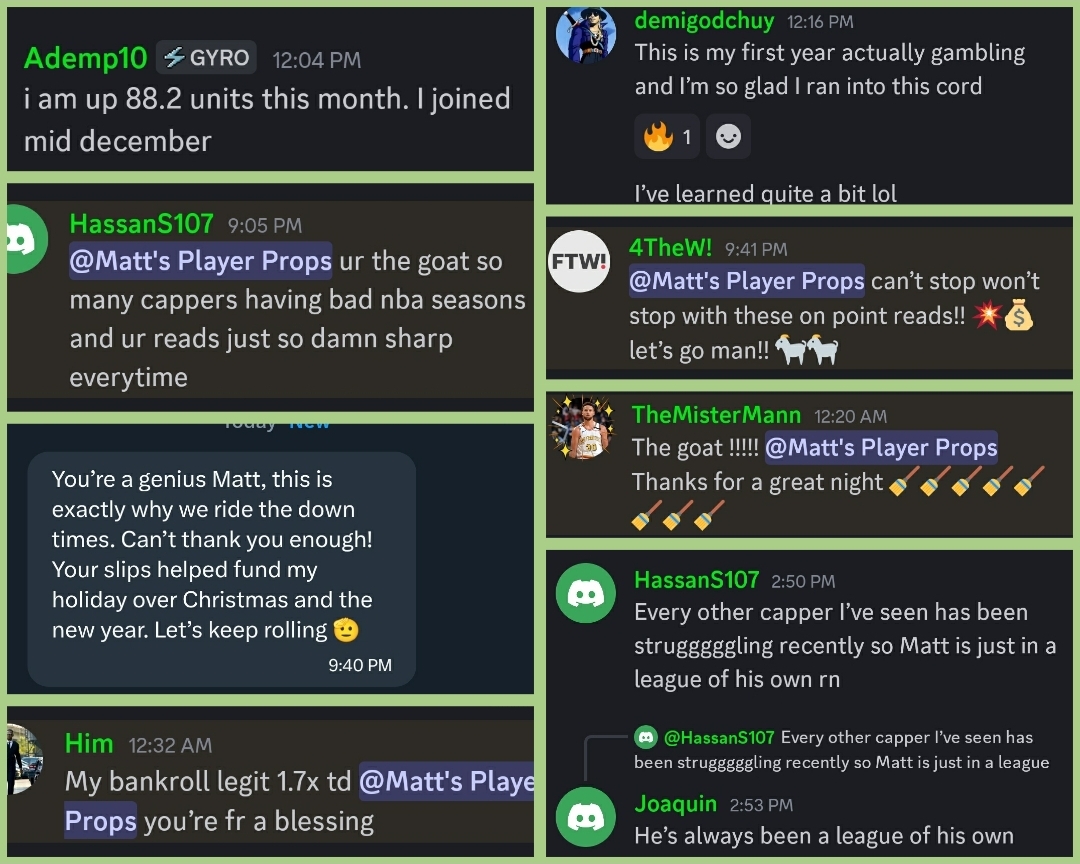Click the 'New' marker on the Today divider
Screen dimensions: 1080x864
(310, 422)
